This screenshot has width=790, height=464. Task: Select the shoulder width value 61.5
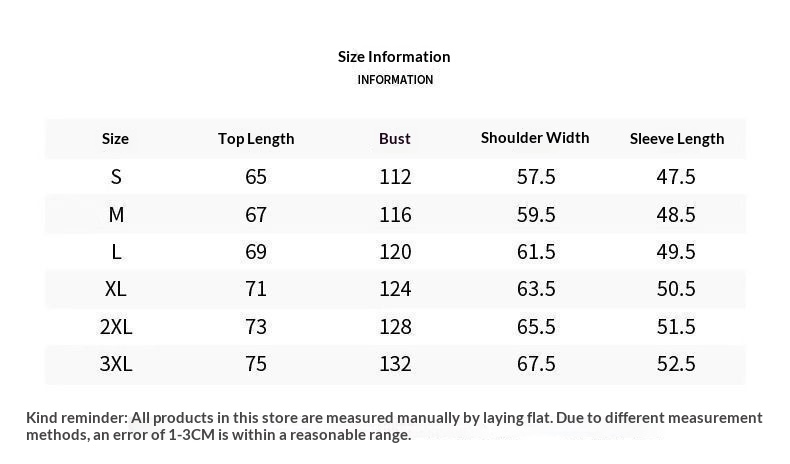[536, 252]
